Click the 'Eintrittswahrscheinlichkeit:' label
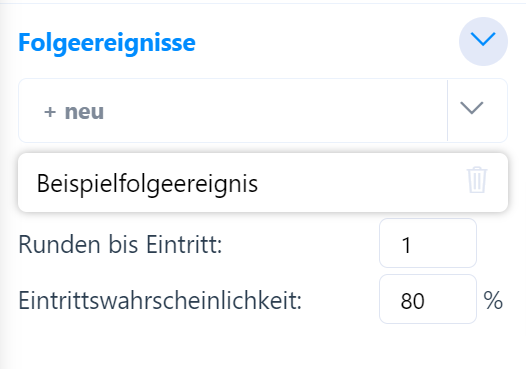526x369 pixels. 160,301
